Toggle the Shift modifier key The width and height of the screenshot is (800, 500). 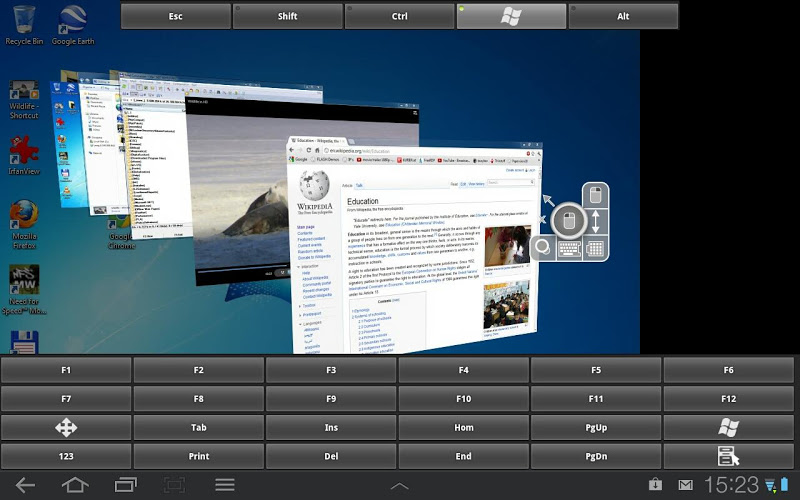tap(288, 16)
